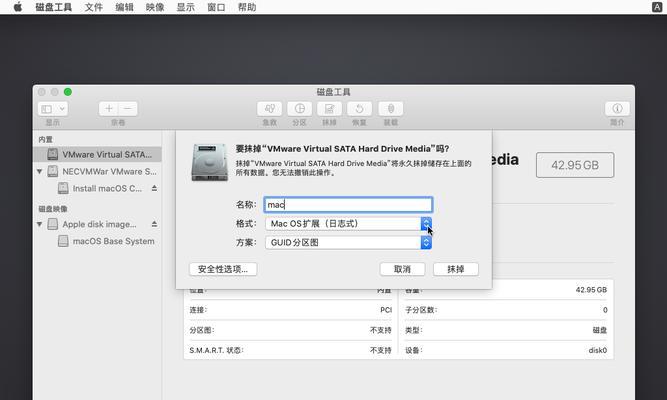Click the Info (简介) toolbar icon
667x400 pixels.
coord(617,109)
